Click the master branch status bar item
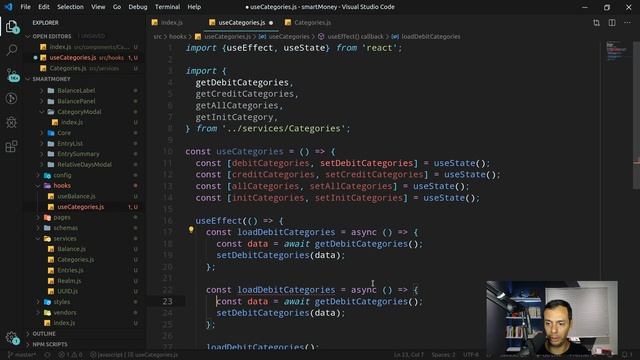The image size is (640, 360). coord(22,355)
